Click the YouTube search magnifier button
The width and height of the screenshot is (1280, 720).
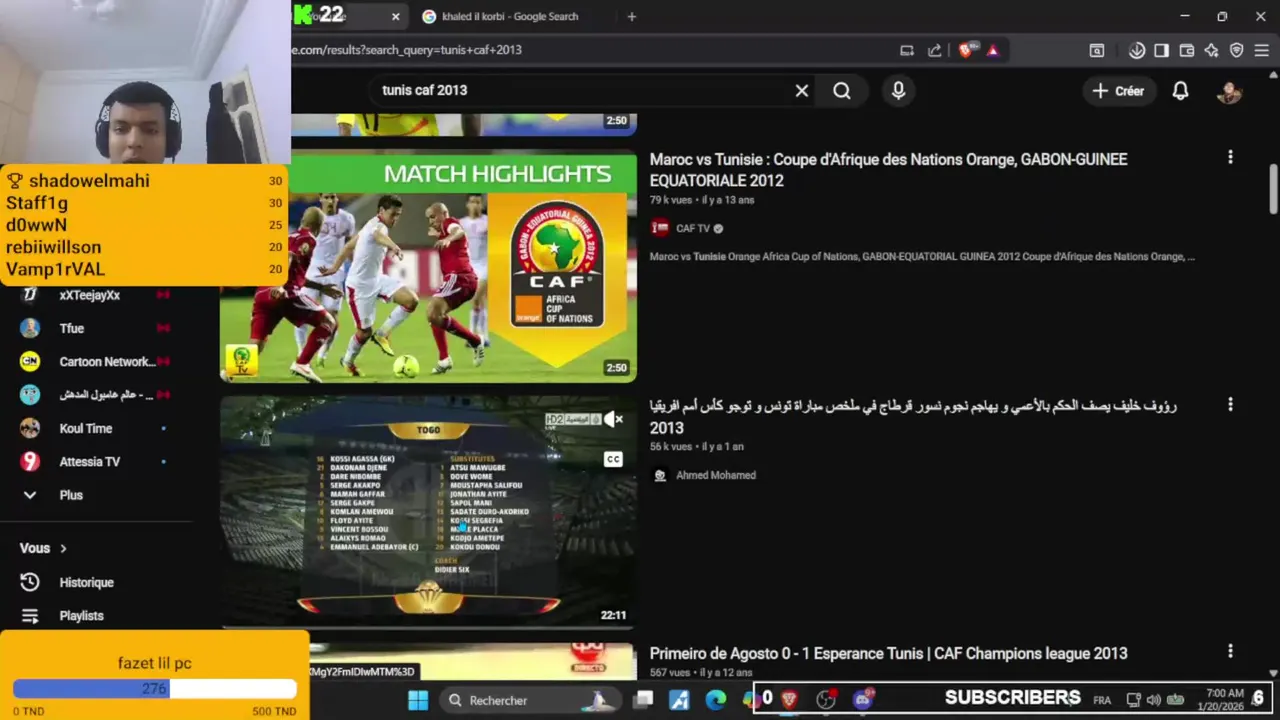[842, 91]
